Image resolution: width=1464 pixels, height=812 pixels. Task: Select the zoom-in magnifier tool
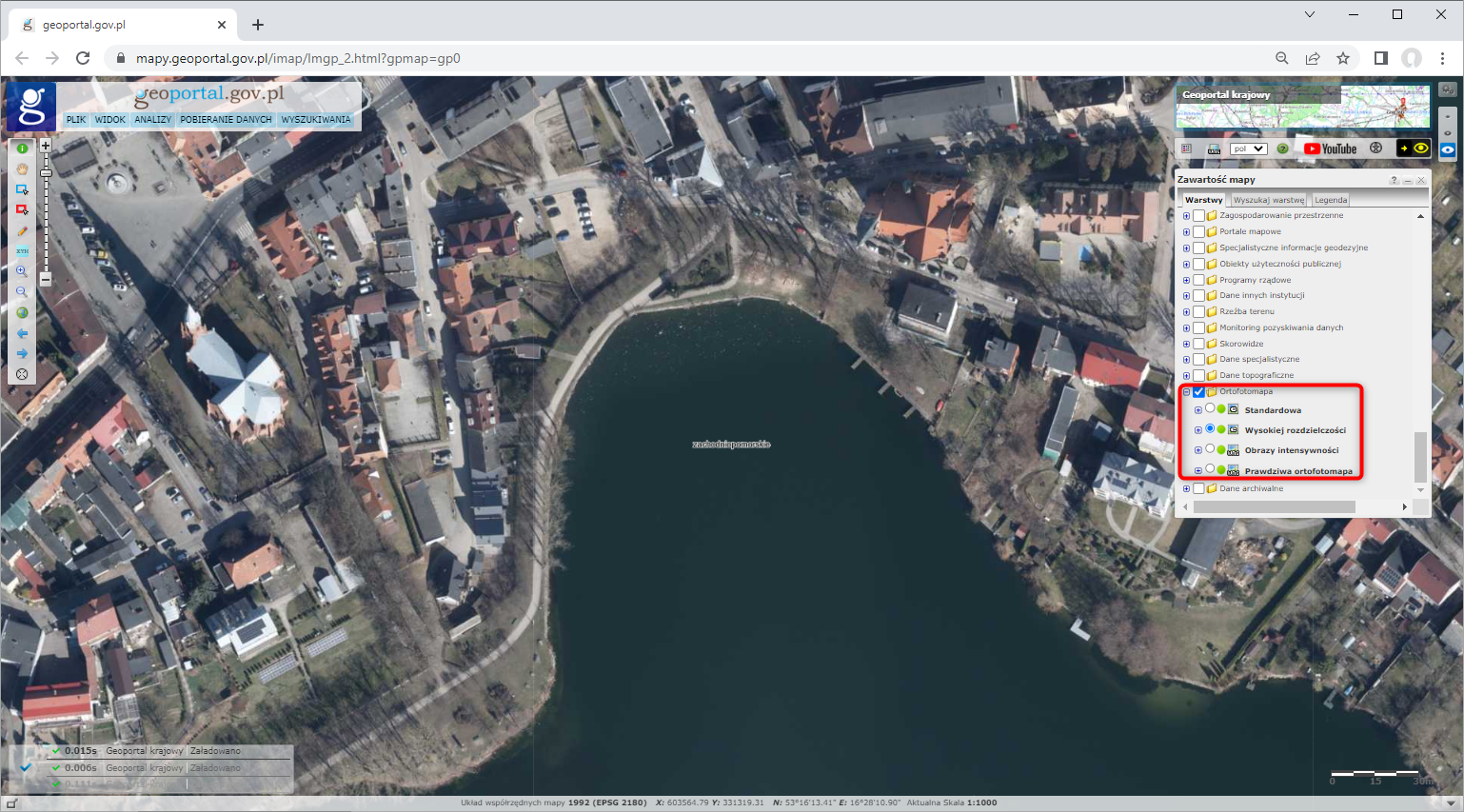tap(22, 271)
